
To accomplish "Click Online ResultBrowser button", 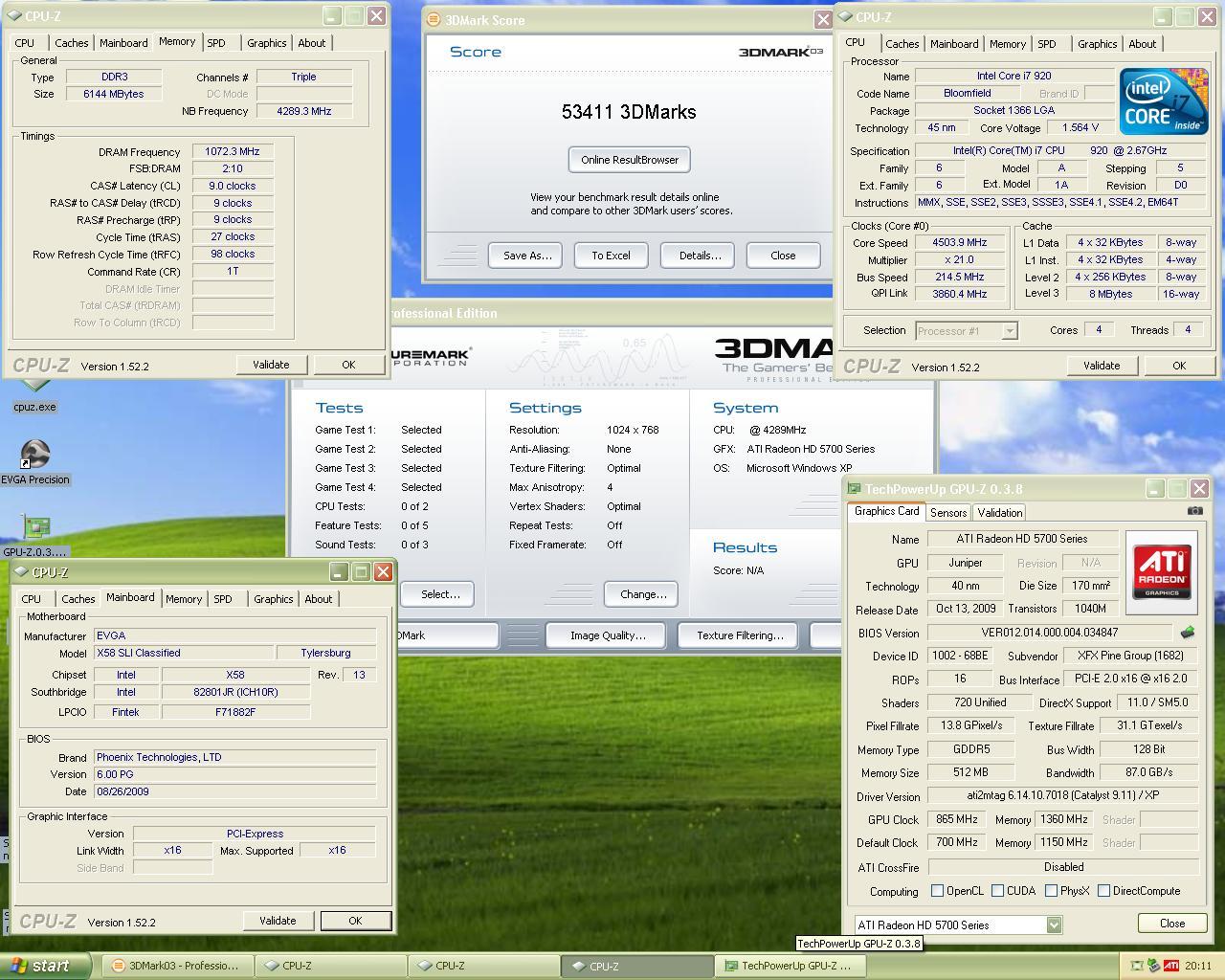I will pyautogui.click(x=630, y=160).
